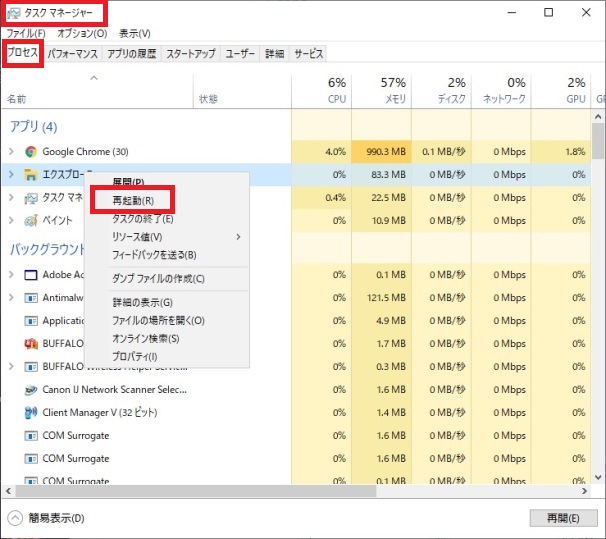The image size is (606, 539).
Task: Click Chrome's 990.3 MB memory value
Action: (x=386, y=151)
